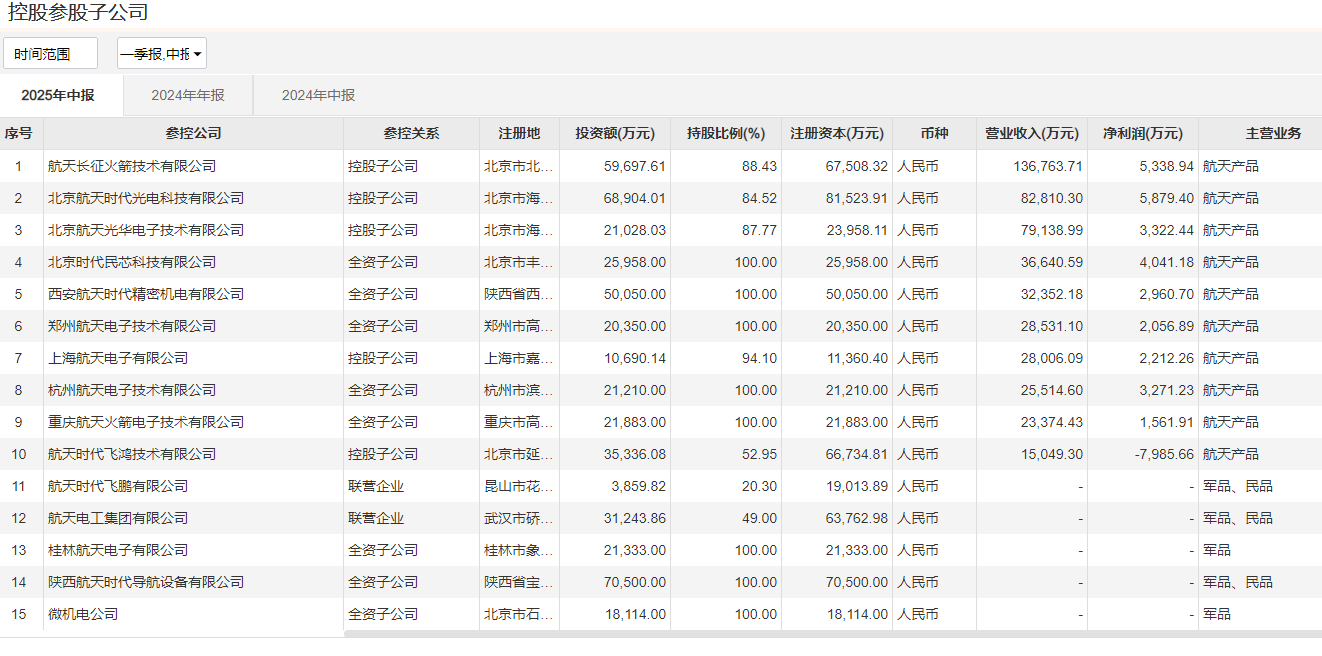
Task: Click the 控股参股子公司 section title
Action: [x=78, y=13]
